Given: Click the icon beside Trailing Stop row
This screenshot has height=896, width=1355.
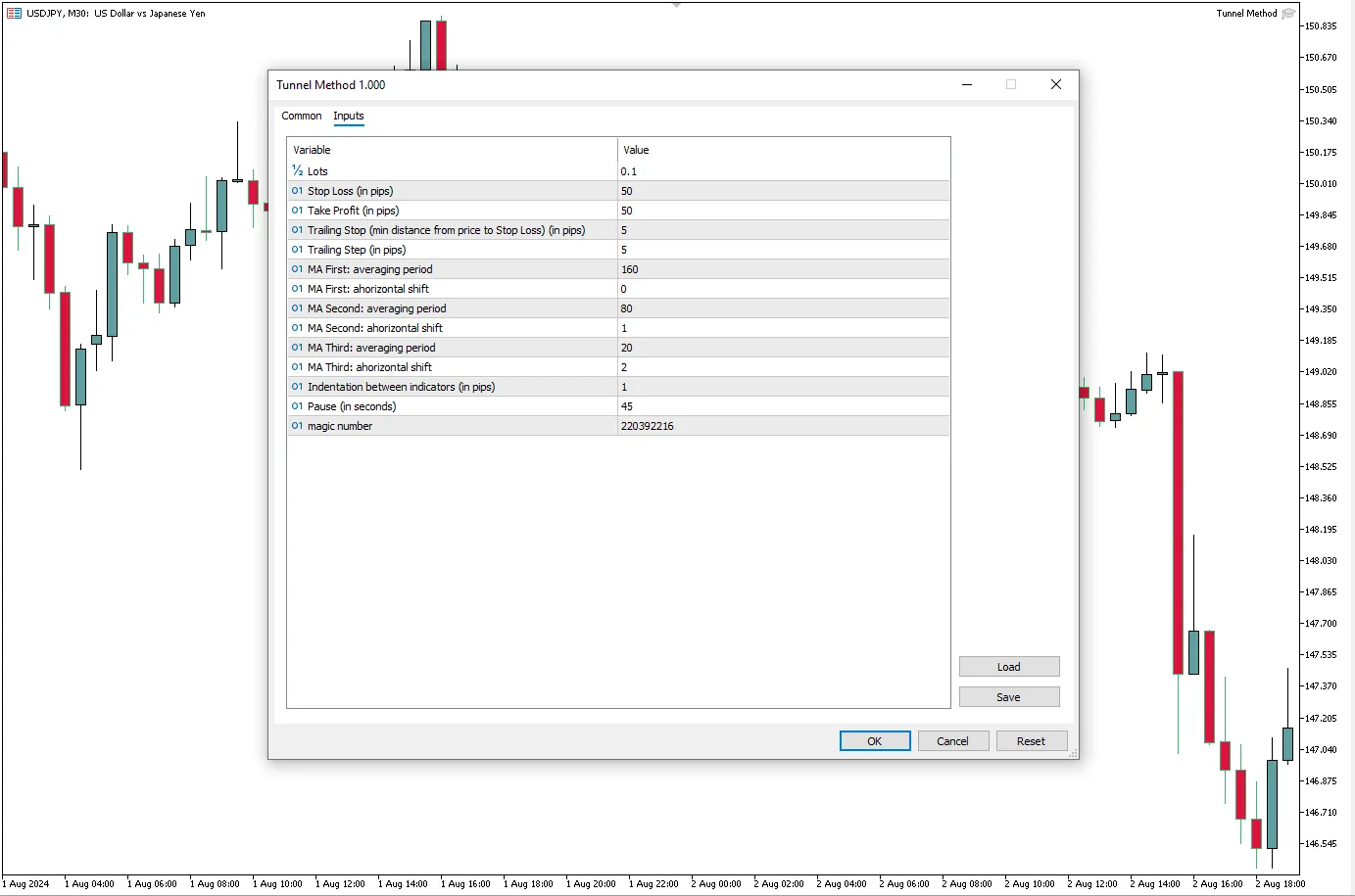Looking at the screenshot, I should [x=297, y=230].
